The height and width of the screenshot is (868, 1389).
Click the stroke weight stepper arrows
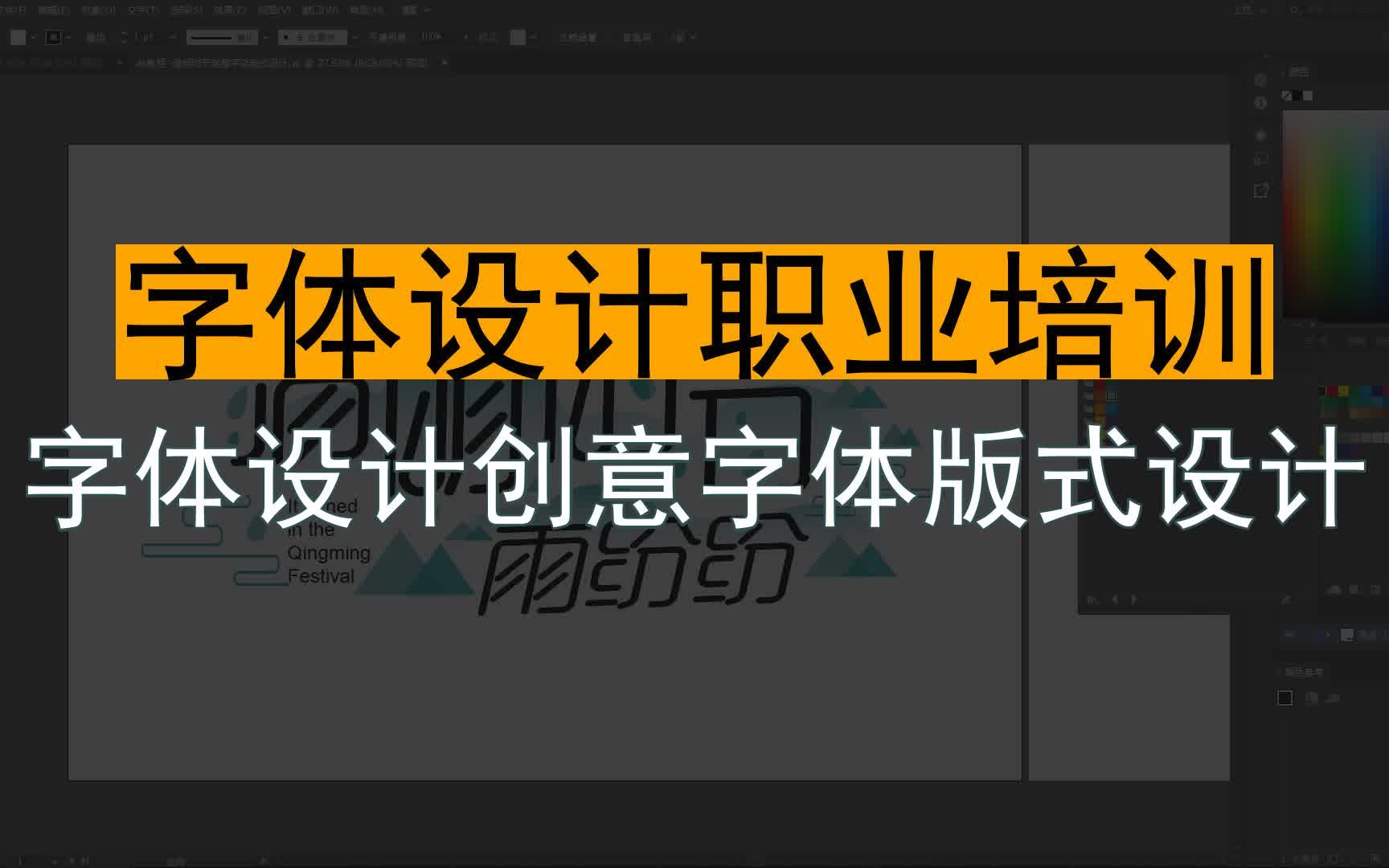pos(124,37)
